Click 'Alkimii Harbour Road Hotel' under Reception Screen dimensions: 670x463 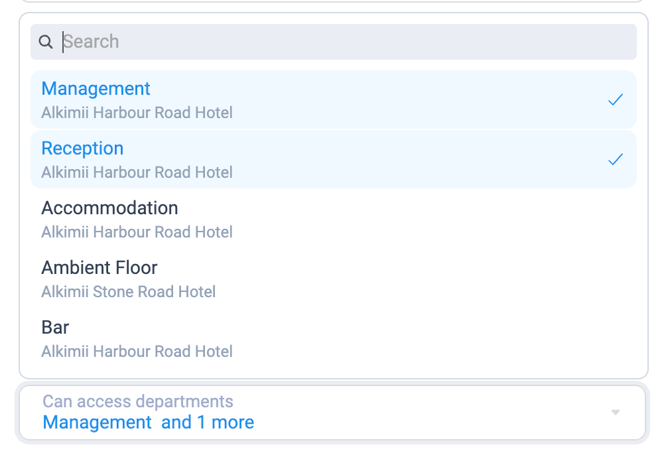(x=137, y=173)
